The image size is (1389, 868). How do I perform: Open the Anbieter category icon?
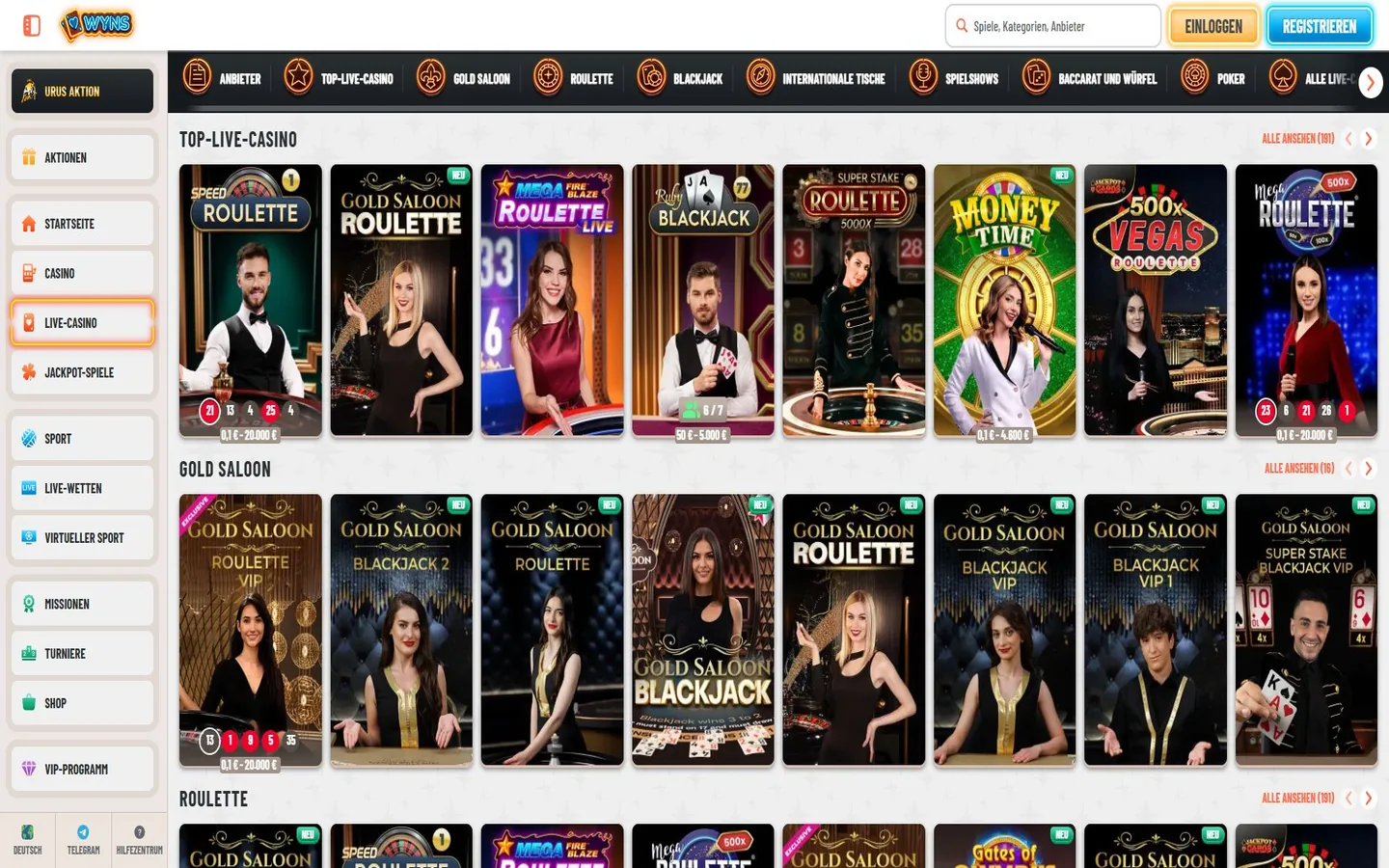pyautogui.click(x=197, y=75)
